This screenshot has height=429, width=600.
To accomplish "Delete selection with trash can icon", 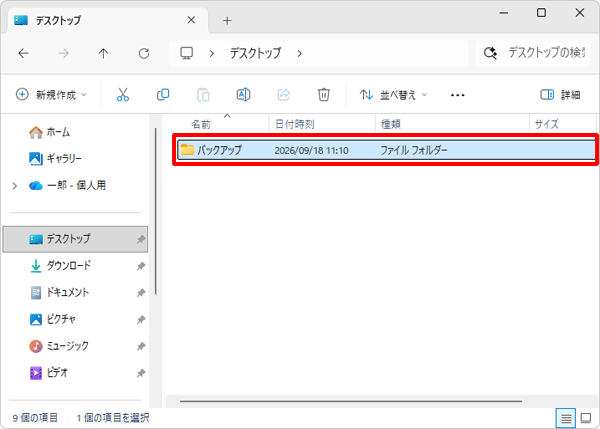I will tap(324, 95).
